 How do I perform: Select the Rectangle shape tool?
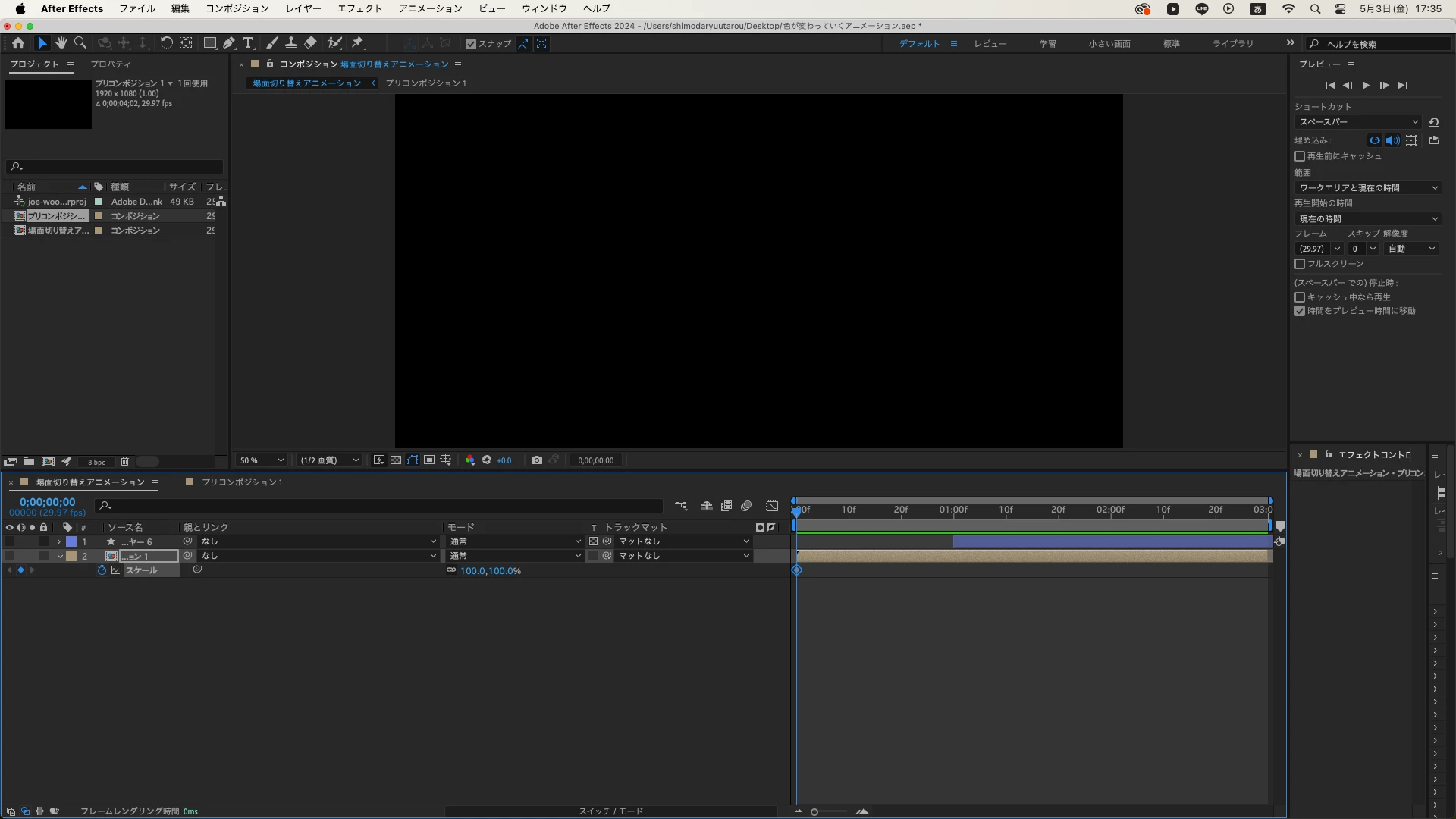[x=209, y=43]
